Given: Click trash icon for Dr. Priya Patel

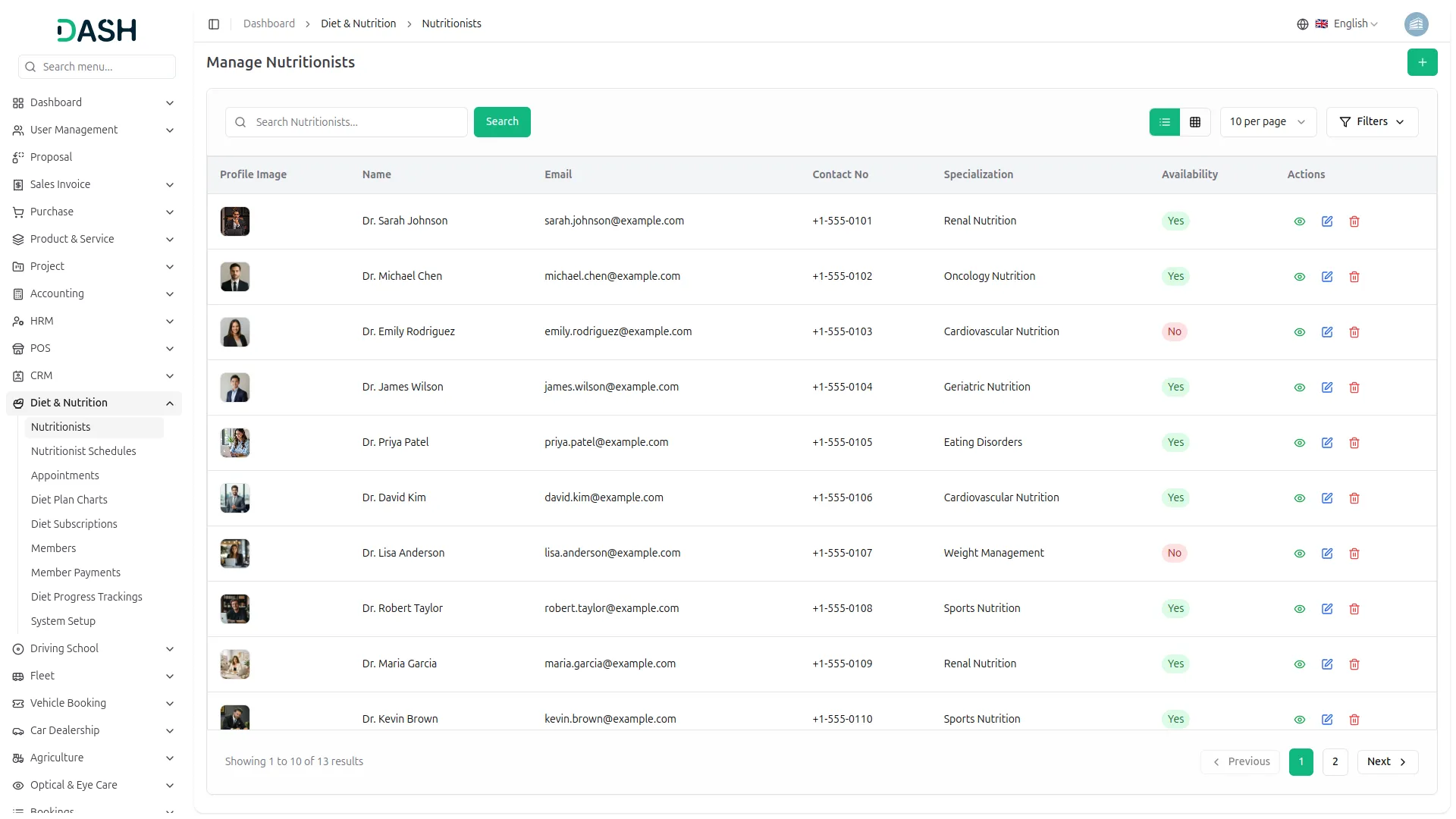Looking at the screenshot, I should click(1354, 443).
